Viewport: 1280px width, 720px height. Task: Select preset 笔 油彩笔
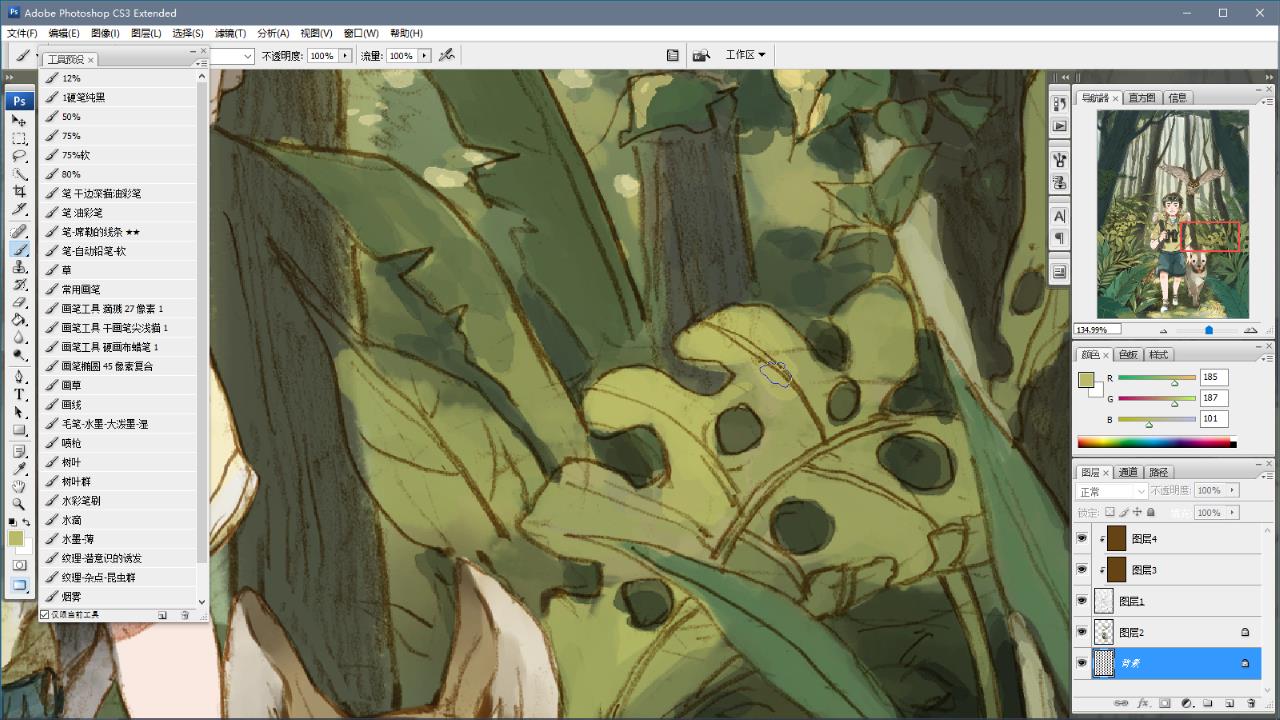[x=118, y=212]
